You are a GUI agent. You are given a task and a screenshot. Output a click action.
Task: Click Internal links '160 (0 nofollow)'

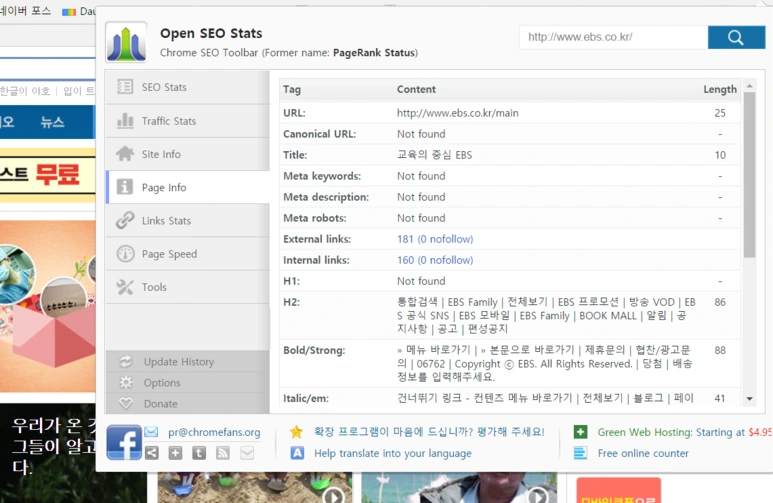tap(435, 260)
